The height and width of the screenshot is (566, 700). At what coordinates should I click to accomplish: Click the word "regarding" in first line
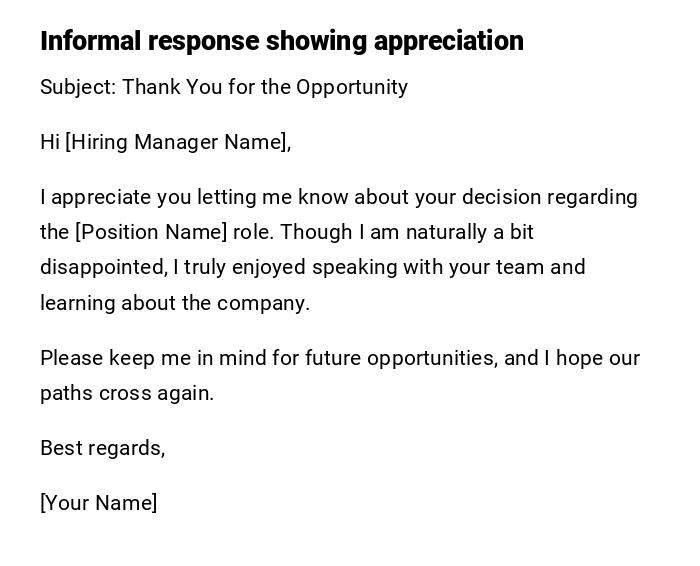pyautogui.click(x=593, y=197)
